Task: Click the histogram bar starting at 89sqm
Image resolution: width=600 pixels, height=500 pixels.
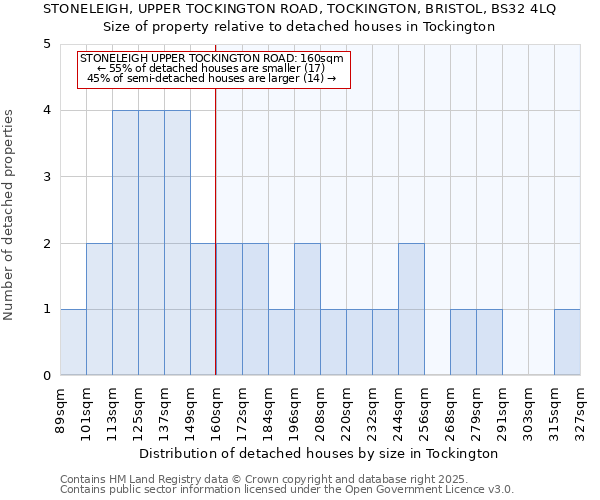Action: (73, 342)
